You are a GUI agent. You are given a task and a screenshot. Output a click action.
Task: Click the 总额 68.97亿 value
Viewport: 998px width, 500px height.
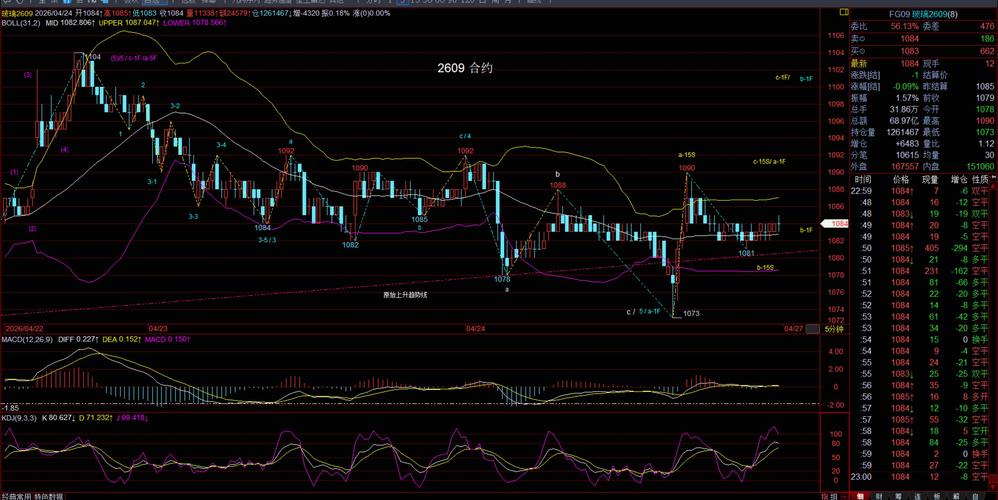tap(904, 121)
